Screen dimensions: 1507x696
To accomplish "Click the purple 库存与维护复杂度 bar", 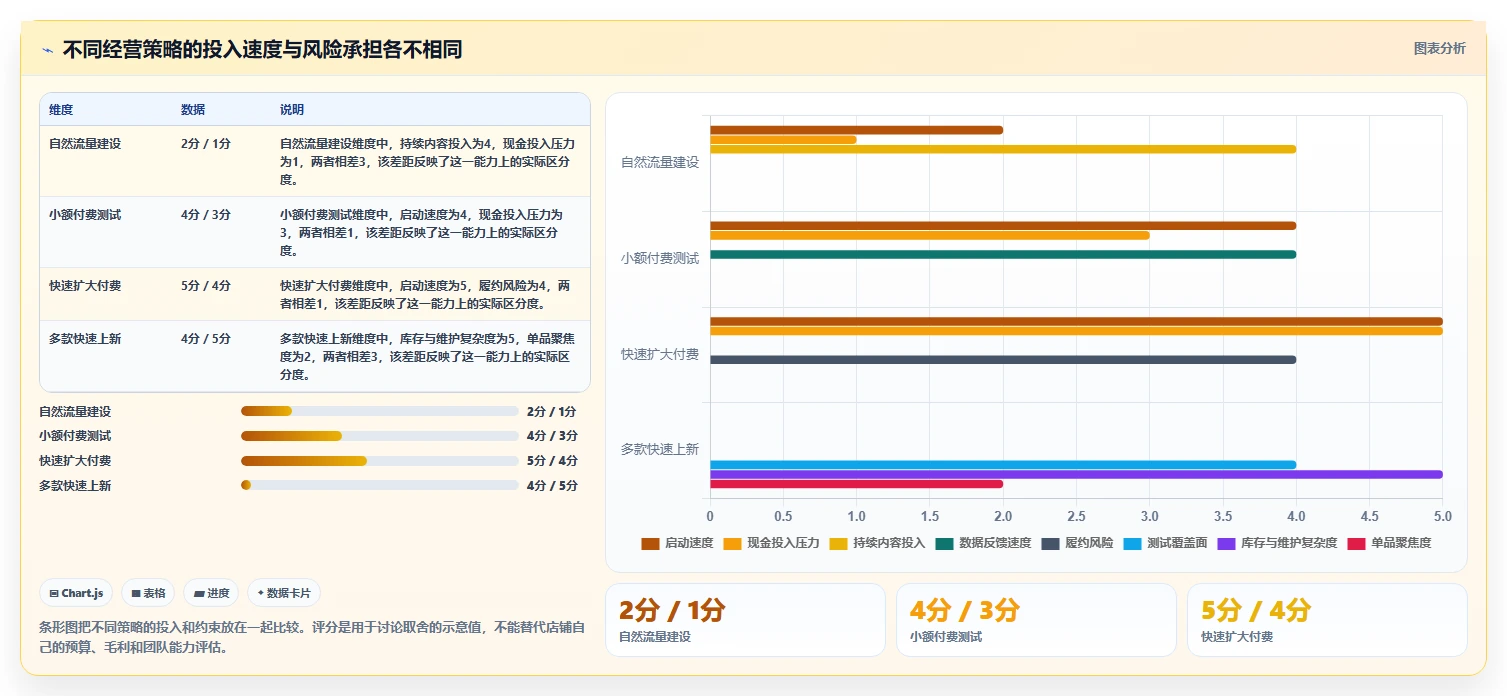I will click(1076, 474).
